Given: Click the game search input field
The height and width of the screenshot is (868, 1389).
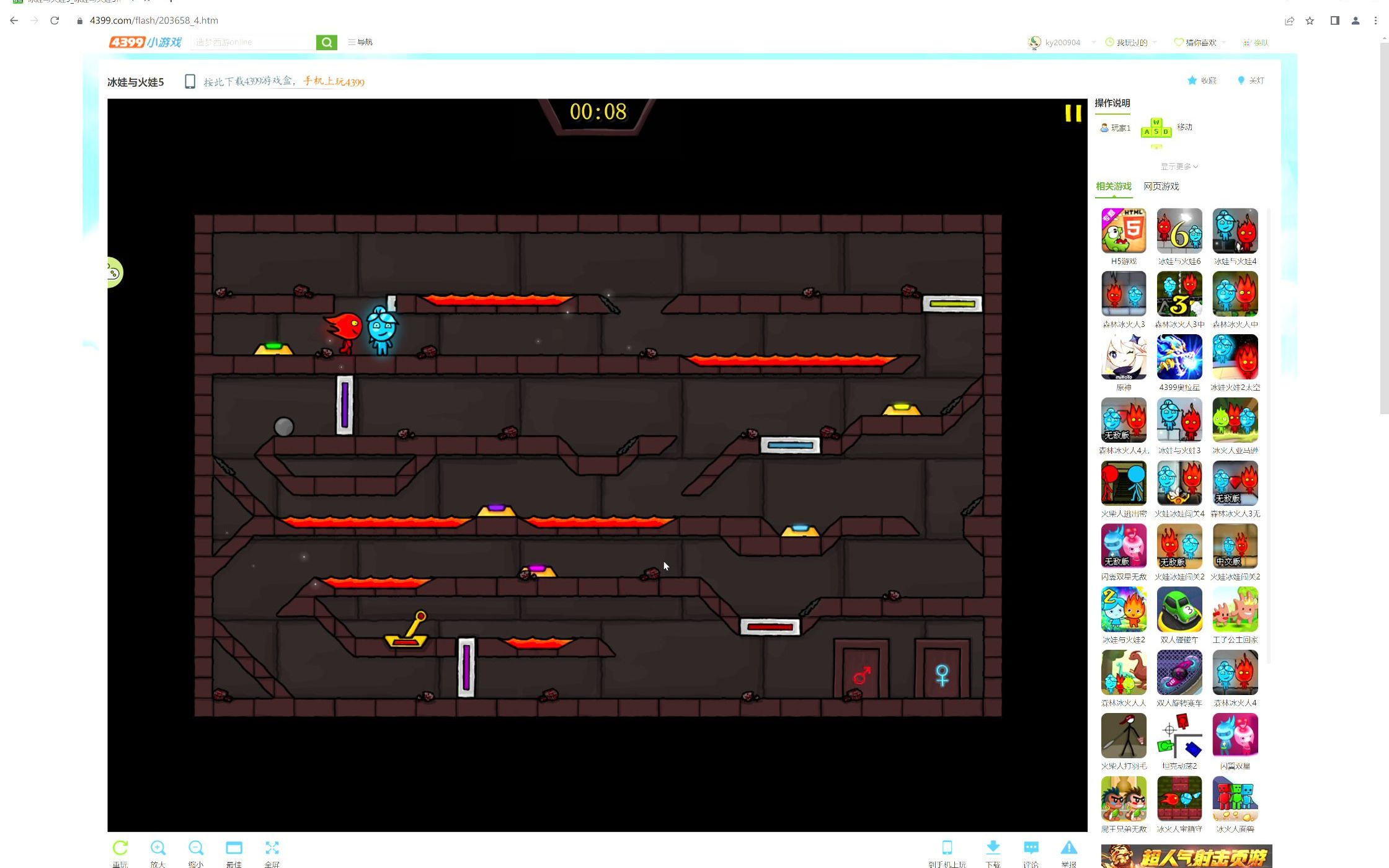Looking at the screenshot, I should [253, 42].
